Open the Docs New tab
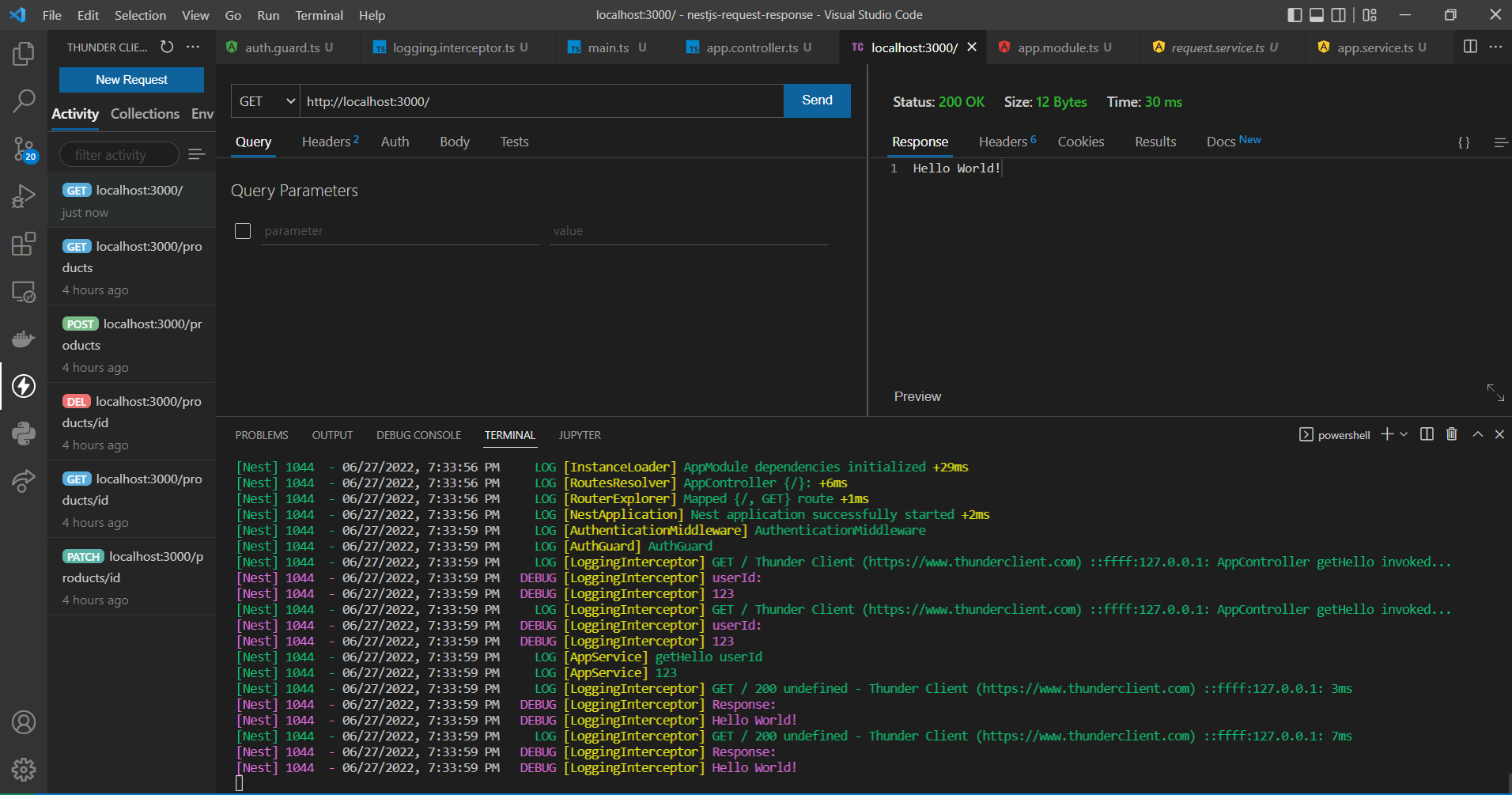Viewport: 1512px width, 795px height. click(1234, 142)
